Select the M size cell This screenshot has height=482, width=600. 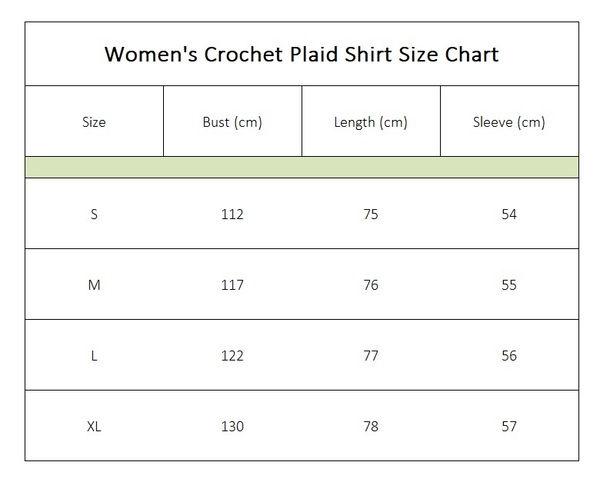[94, 285]
